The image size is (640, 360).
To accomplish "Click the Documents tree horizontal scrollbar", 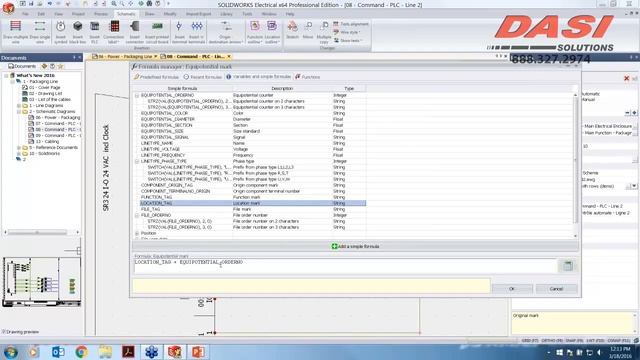I will pyautogui.click(x=41, y=232).
